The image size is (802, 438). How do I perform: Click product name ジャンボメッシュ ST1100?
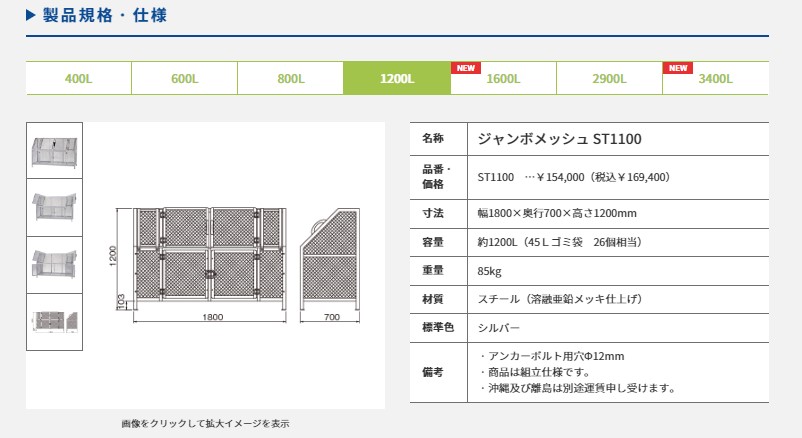pos(559,139)
